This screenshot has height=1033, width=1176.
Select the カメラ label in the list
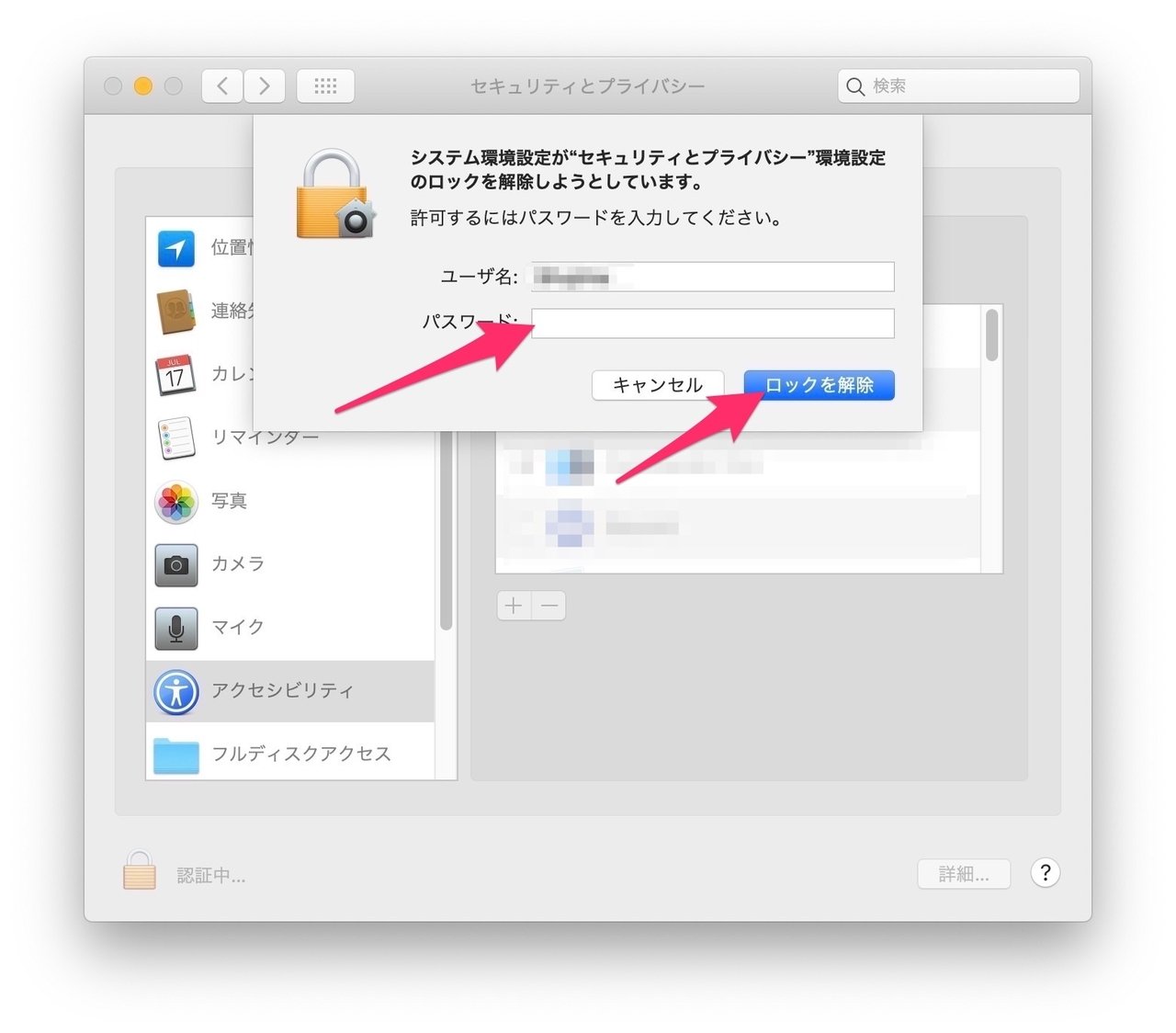tap(238, 563)
